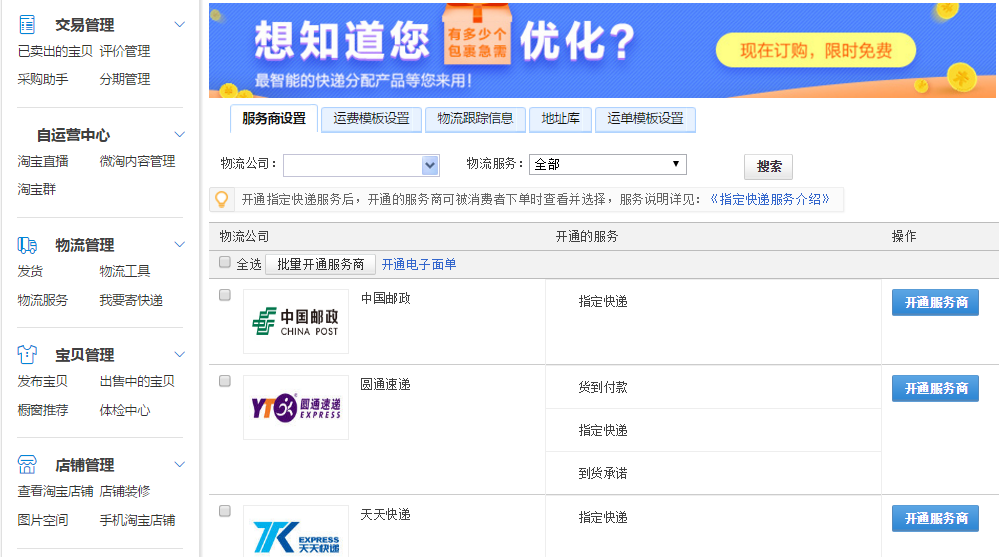
Task: Click the 交易管理 document icon
Action: pyautogui.click(x=27, y=24)
